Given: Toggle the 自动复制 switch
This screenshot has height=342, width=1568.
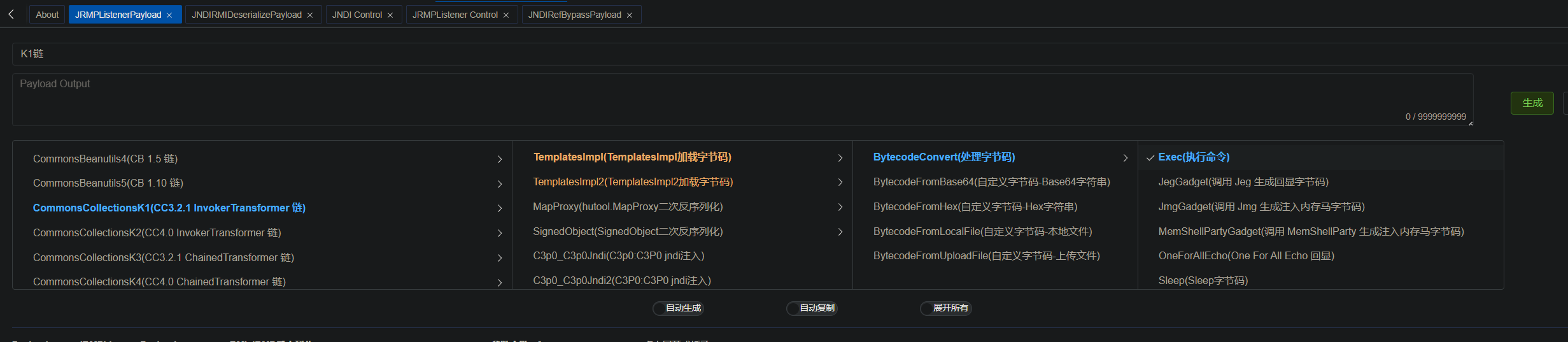Looking at the screenshot, I should coord(812,308).
